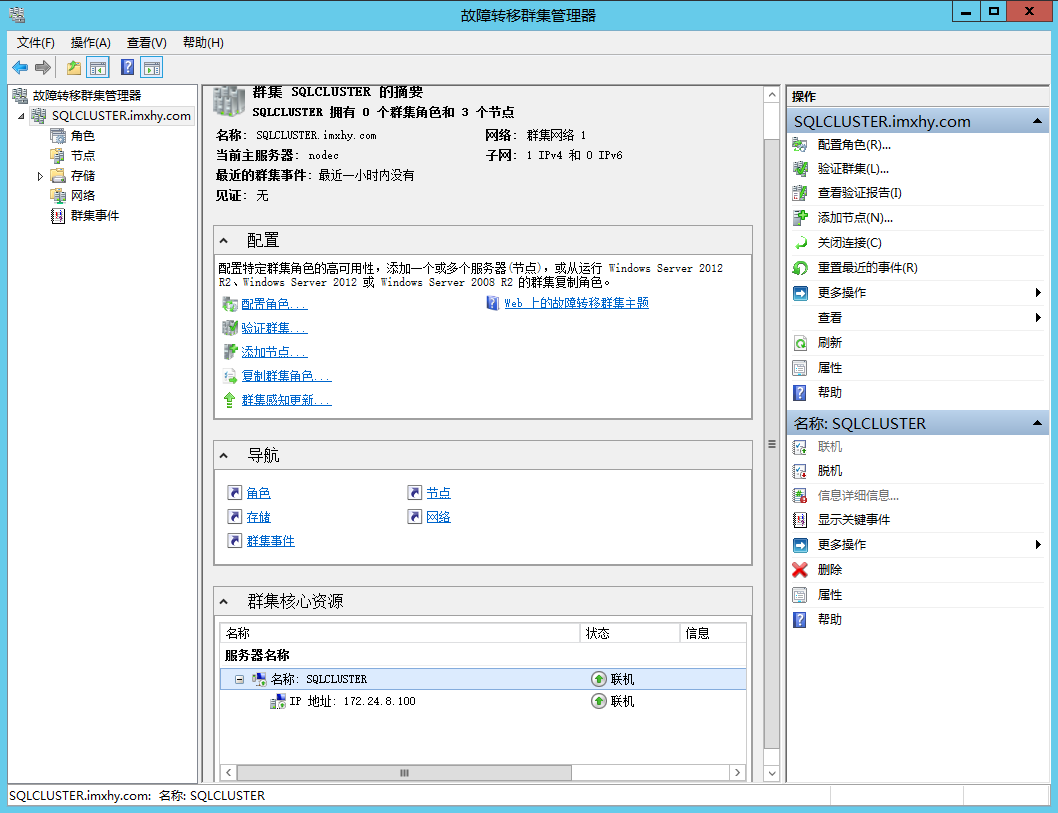Click 验证群集(L)... in the actions pane

point(853,169)
